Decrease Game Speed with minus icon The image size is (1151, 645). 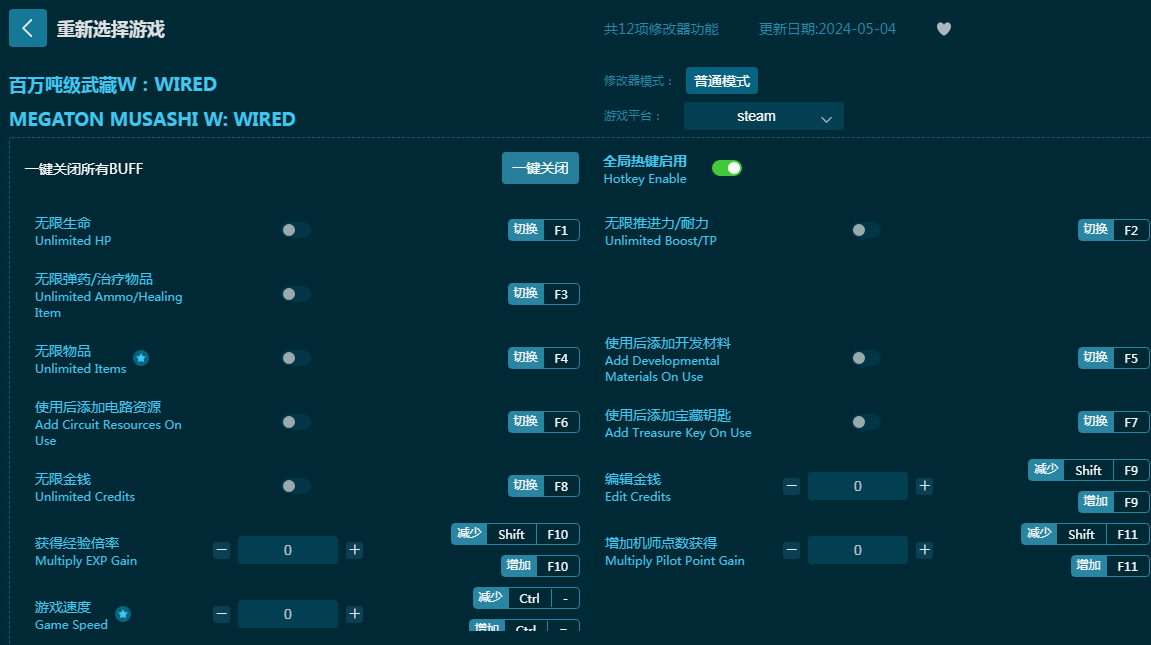point(222,613)
